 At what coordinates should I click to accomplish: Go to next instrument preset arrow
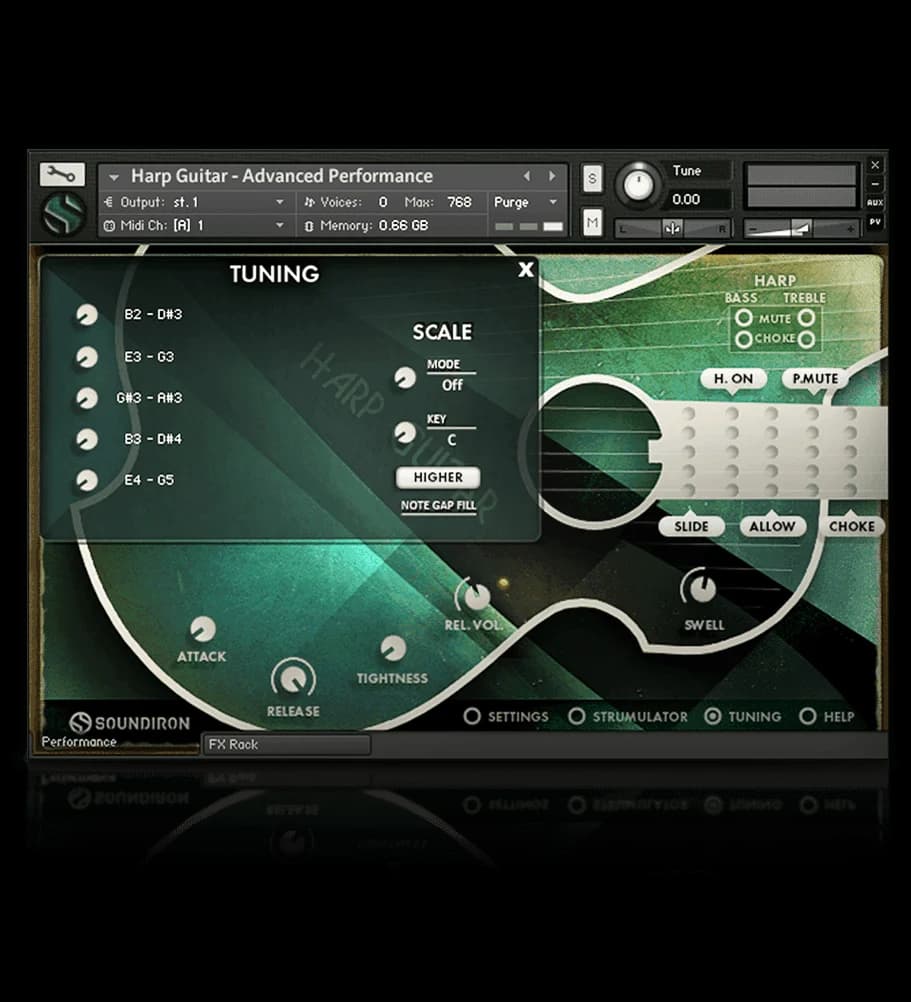(x=551, y=176)
